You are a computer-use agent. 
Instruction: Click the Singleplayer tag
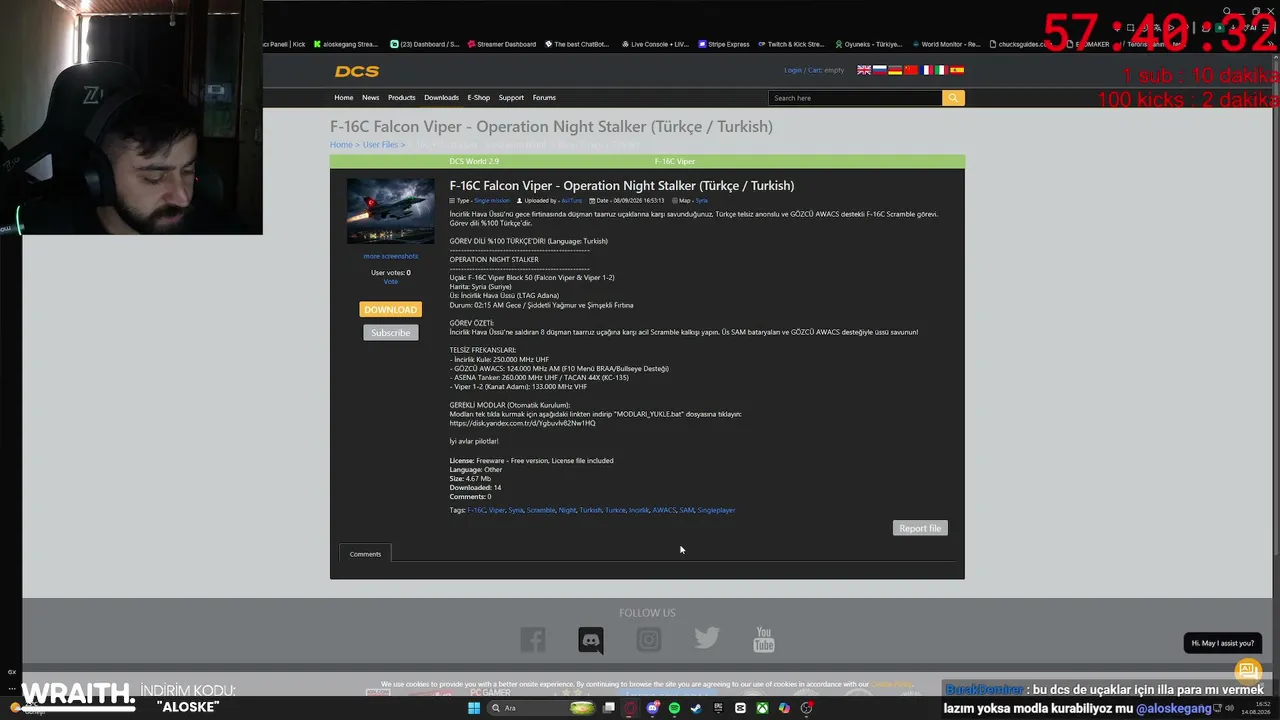[716, 510]
